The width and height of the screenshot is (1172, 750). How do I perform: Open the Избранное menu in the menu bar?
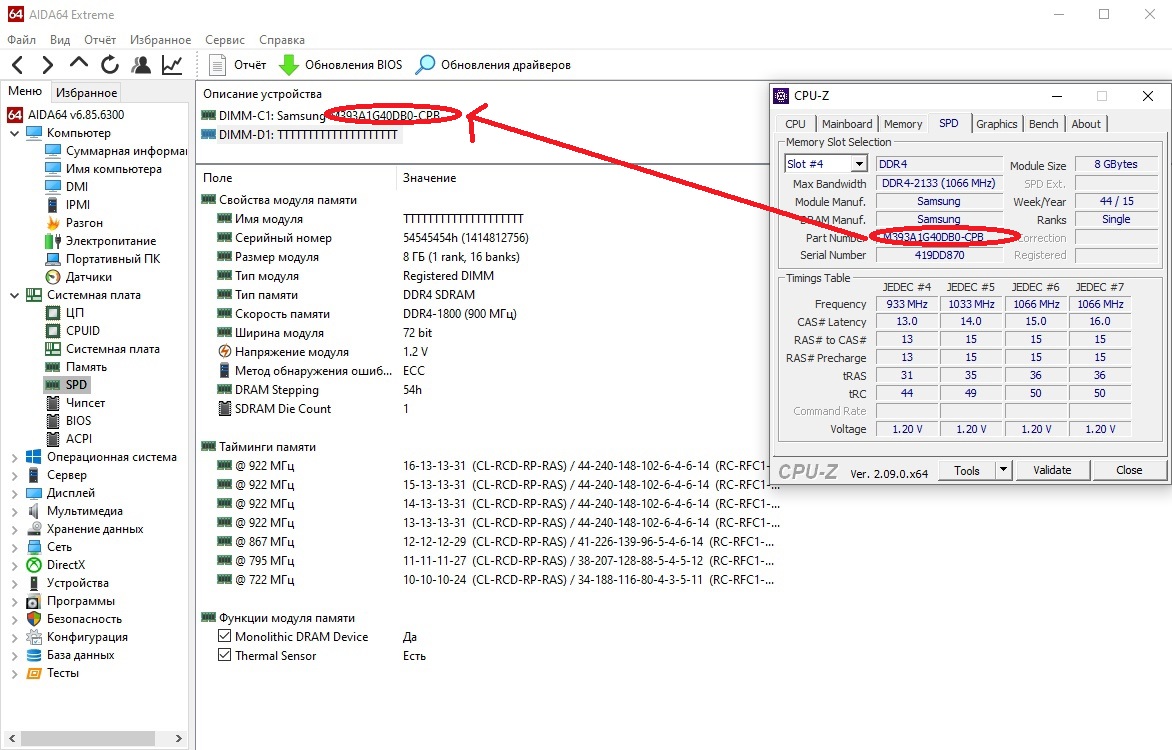[160, 40]
